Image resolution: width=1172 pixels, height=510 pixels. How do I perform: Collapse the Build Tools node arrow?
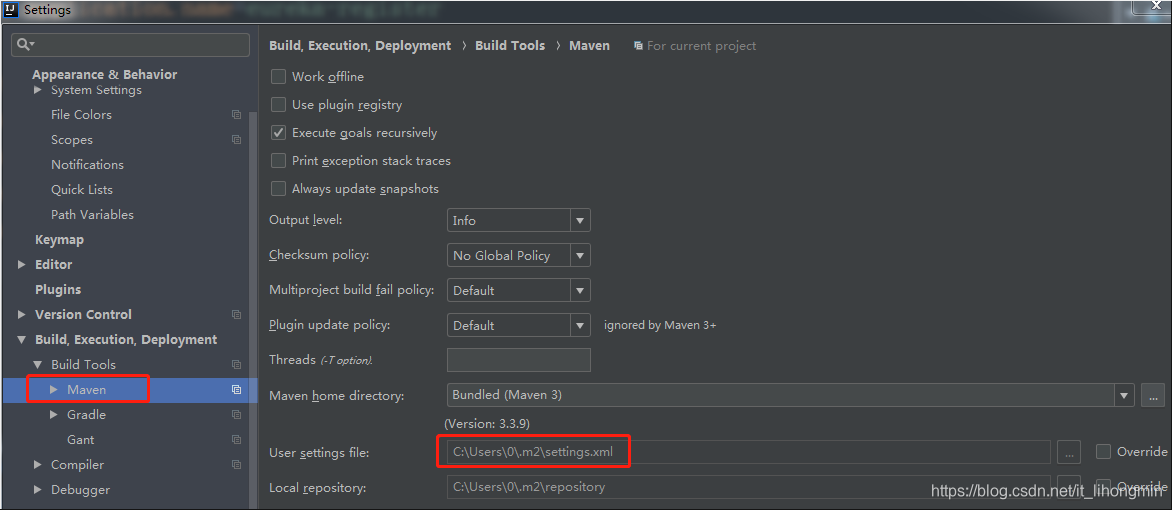click(x=38, y=365)
